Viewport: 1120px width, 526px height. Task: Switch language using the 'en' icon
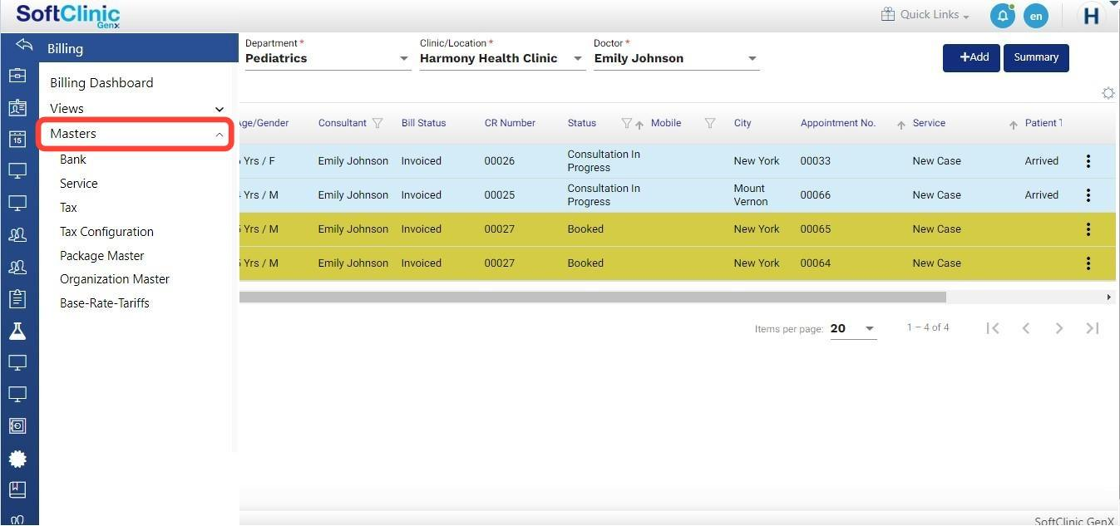tap(1036, 16)
